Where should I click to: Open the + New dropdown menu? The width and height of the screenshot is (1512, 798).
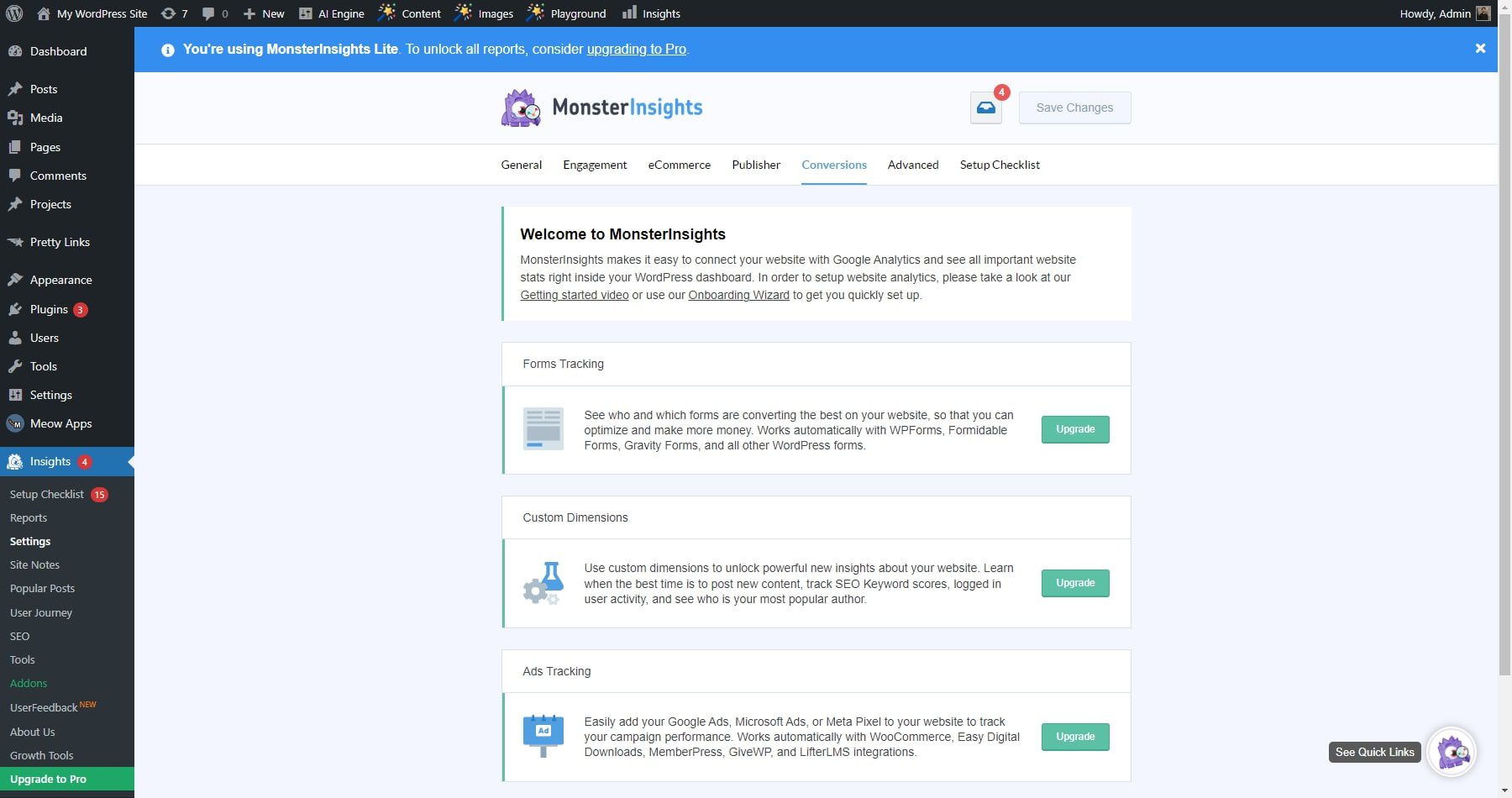[x=262, y=13]
